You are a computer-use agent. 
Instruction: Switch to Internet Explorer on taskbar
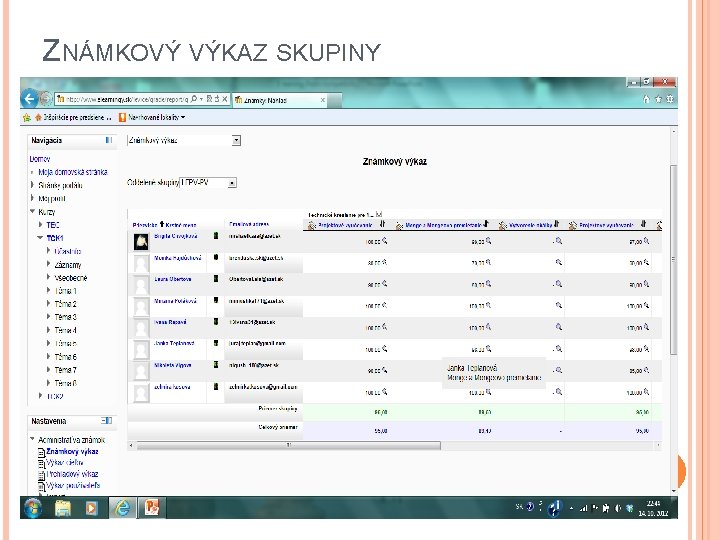[x=122, y=508]
